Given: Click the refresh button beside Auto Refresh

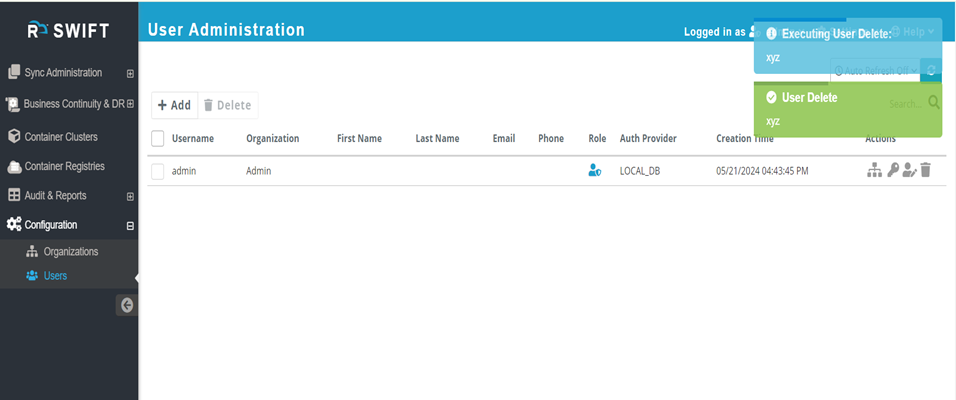Looking at the screenshot, I should pyautogui.click(x=930, y=71).
